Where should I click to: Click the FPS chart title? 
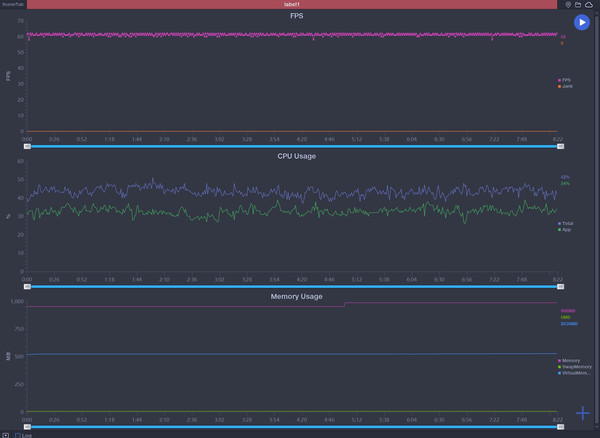(x=297, y=16)
